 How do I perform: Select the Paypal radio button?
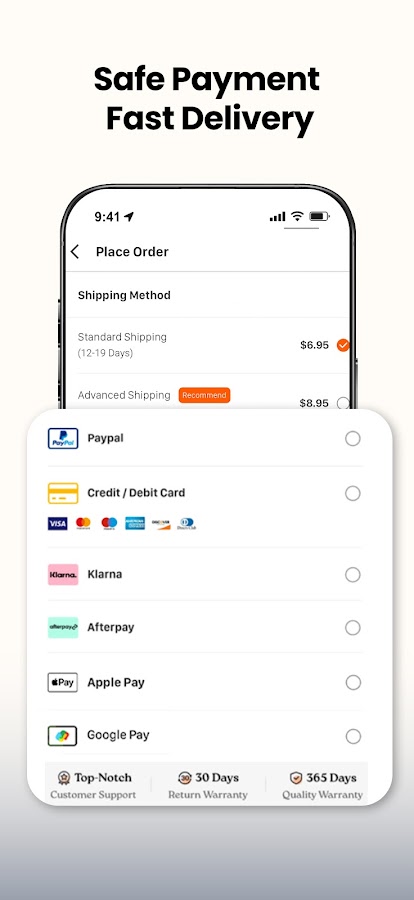point(353,439)
